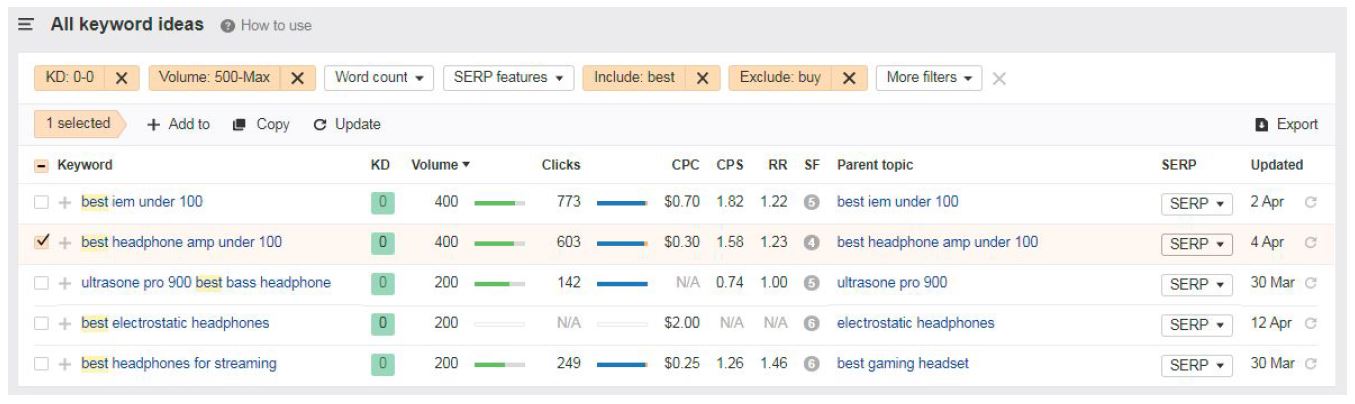
Task: Open the SERP features dropdown
Action: (x=507, y=78)
